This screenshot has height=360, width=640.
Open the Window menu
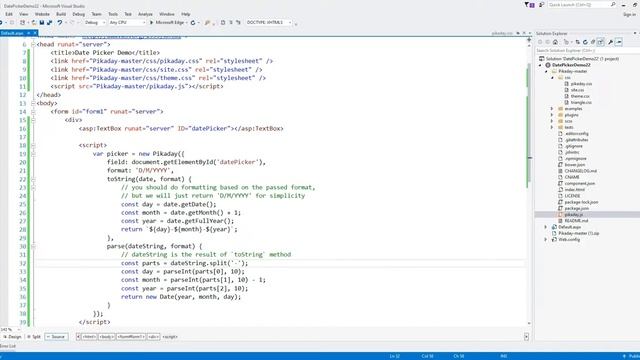(x=167, y=14)
